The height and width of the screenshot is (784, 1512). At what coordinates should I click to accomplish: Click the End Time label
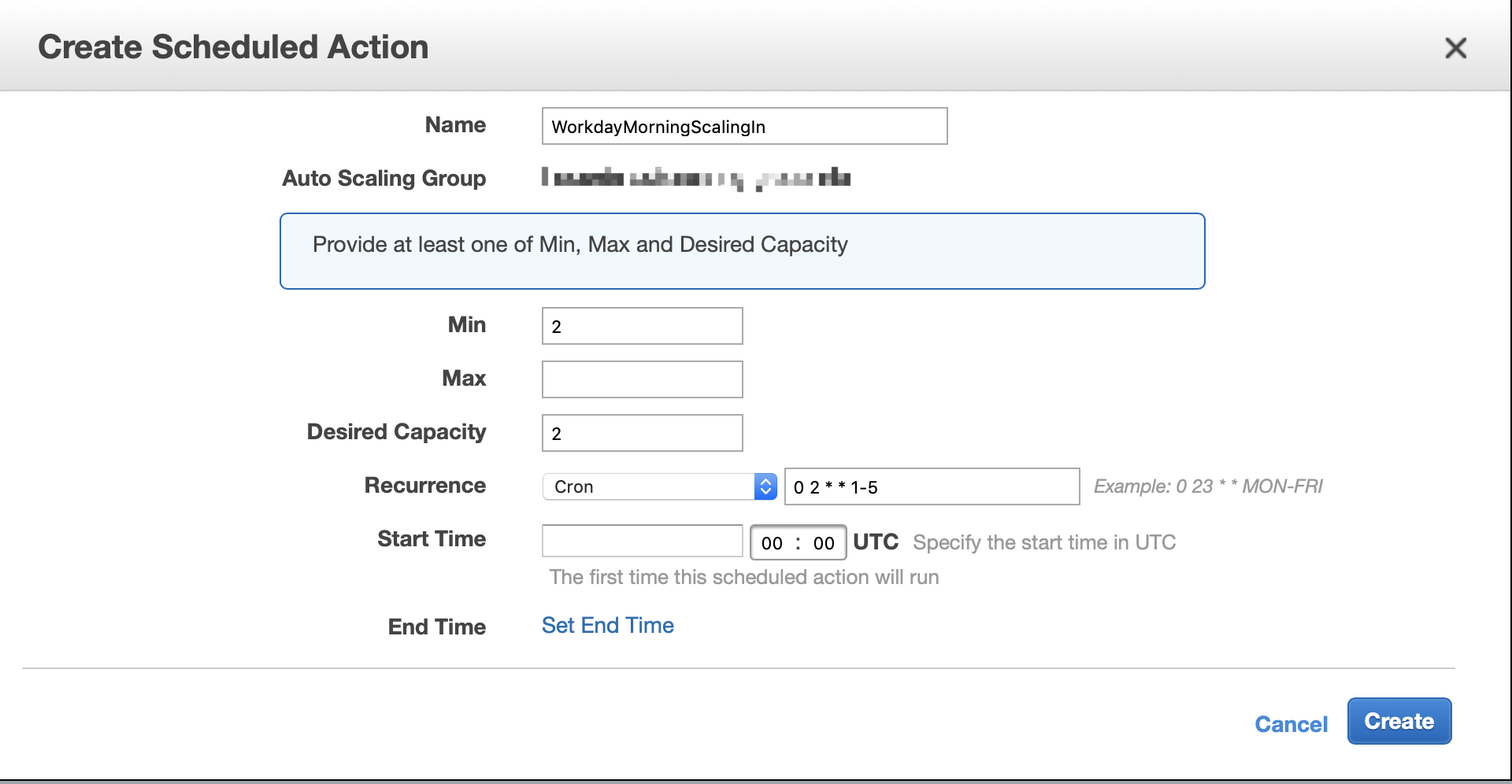[436, 627]
